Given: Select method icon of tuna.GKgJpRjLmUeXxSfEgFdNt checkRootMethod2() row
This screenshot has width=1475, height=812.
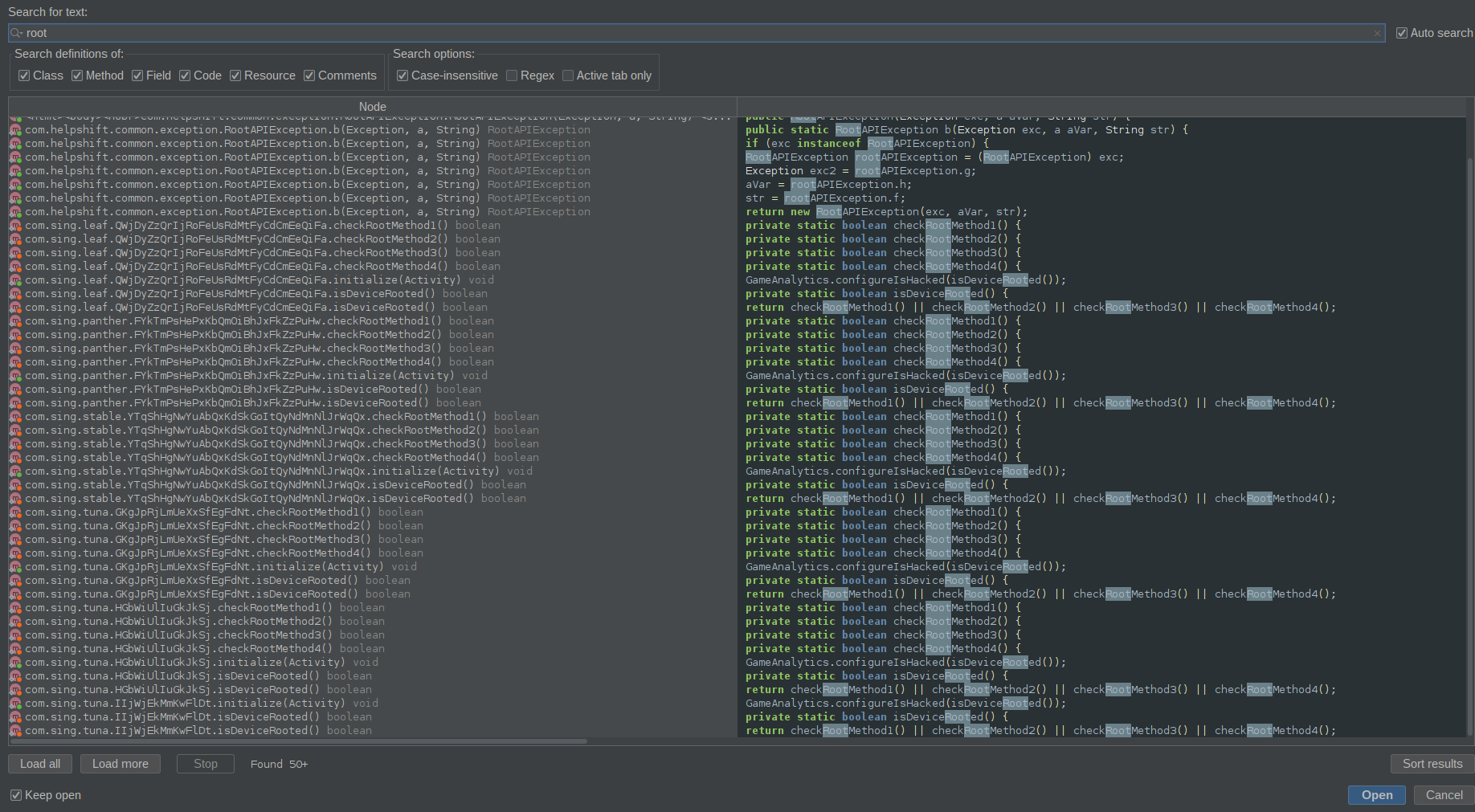Looking at the screenshot, I should (x=15, y=526).
